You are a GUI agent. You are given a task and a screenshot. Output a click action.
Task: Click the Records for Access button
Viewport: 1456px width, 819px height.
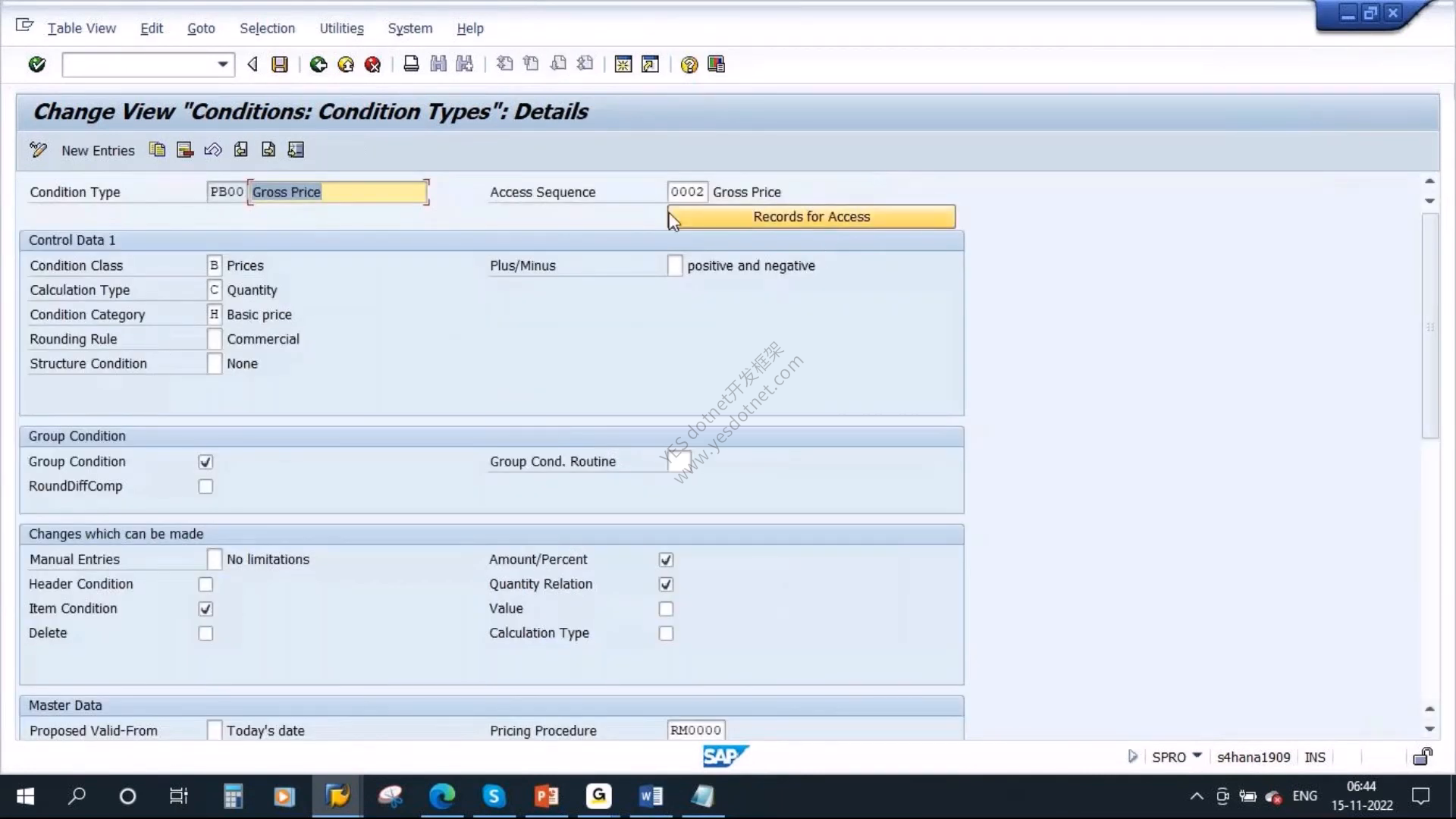coord(811,217)
